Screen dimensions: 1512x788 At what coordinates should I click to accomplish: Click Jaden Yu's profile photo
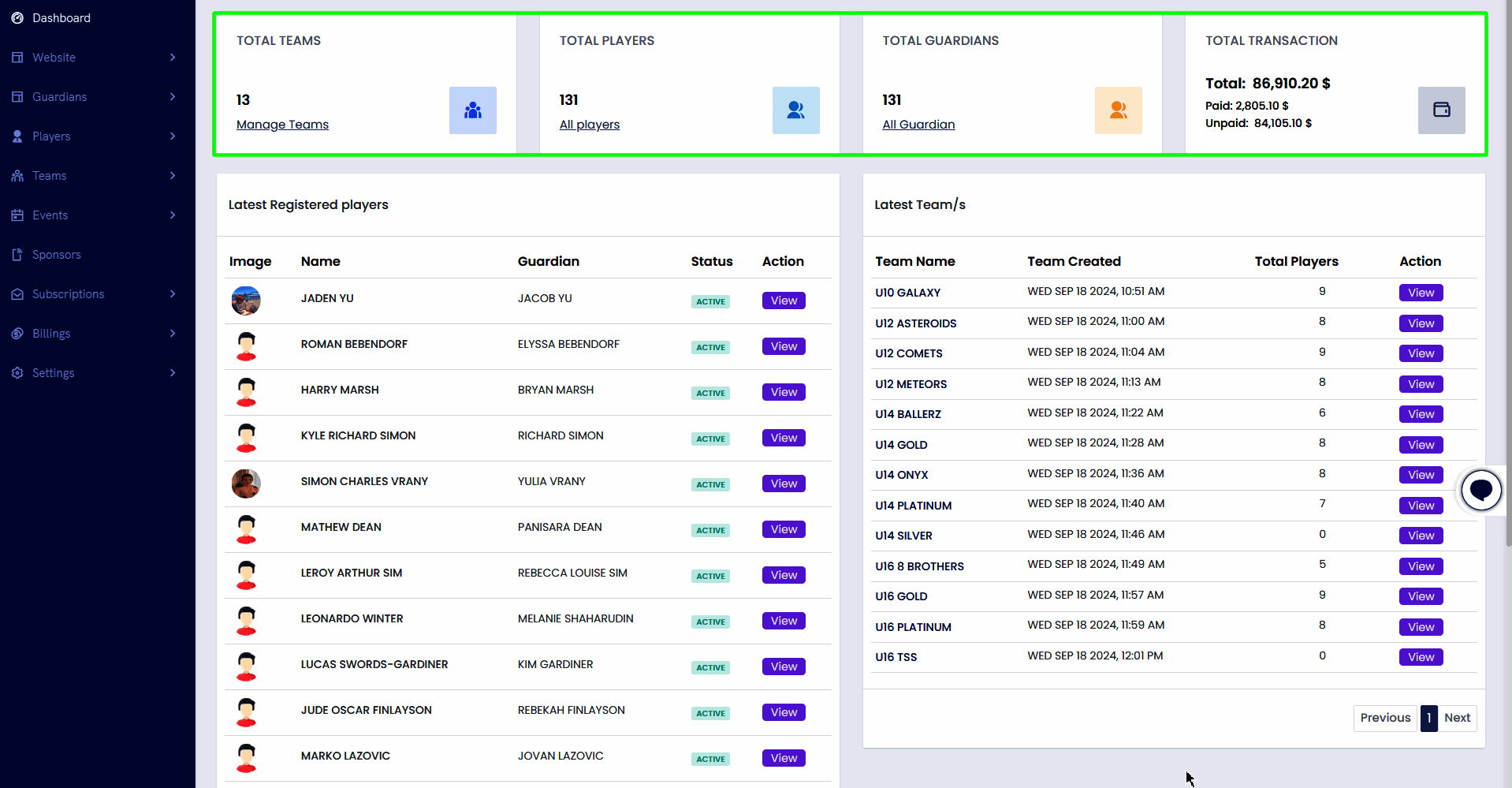246,301
